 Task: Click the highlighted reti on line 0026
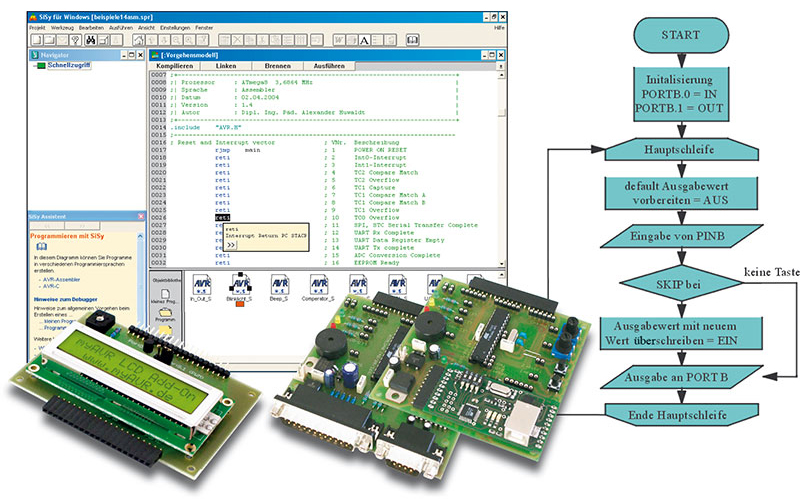(222, 217)
